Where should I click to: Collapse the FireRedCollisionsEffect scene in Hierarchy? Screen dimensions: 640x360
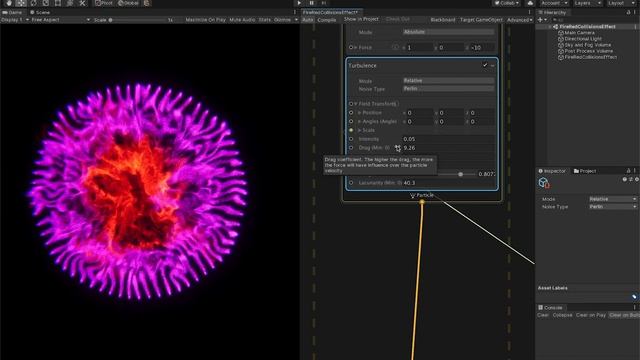pyautogui.click(x=550, y=27)
